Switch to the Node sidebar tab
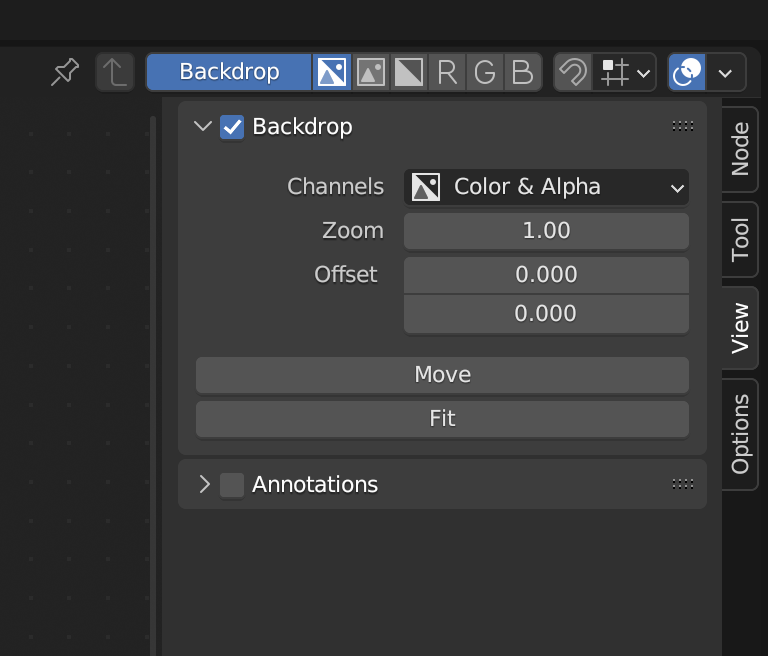This screenshot has width=768, height=656. pos(740,149)
